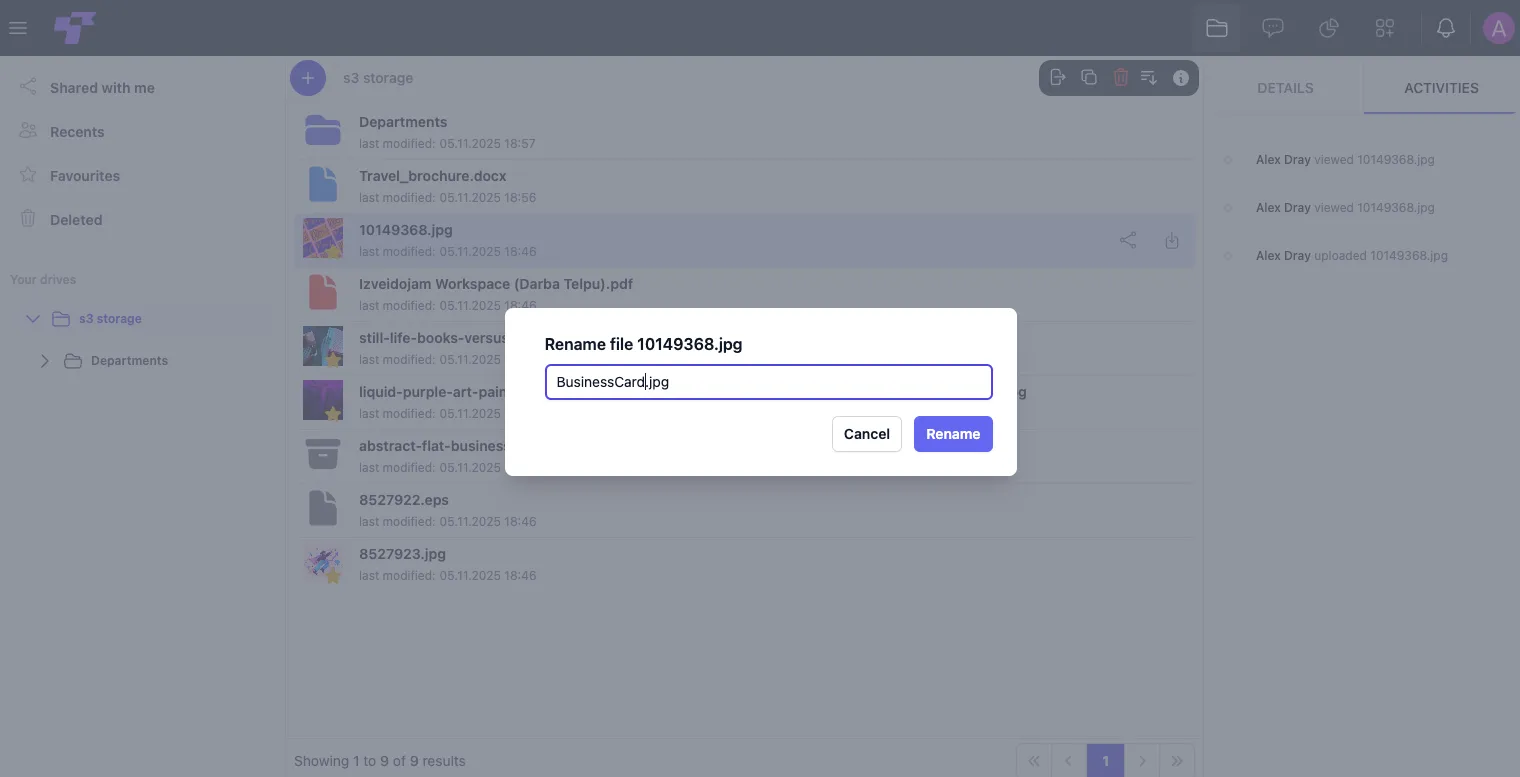This screenshot has height=777, width=1520.
Task: Jump to the last page with double-arrow button
Action: (x=1177, y=761)
